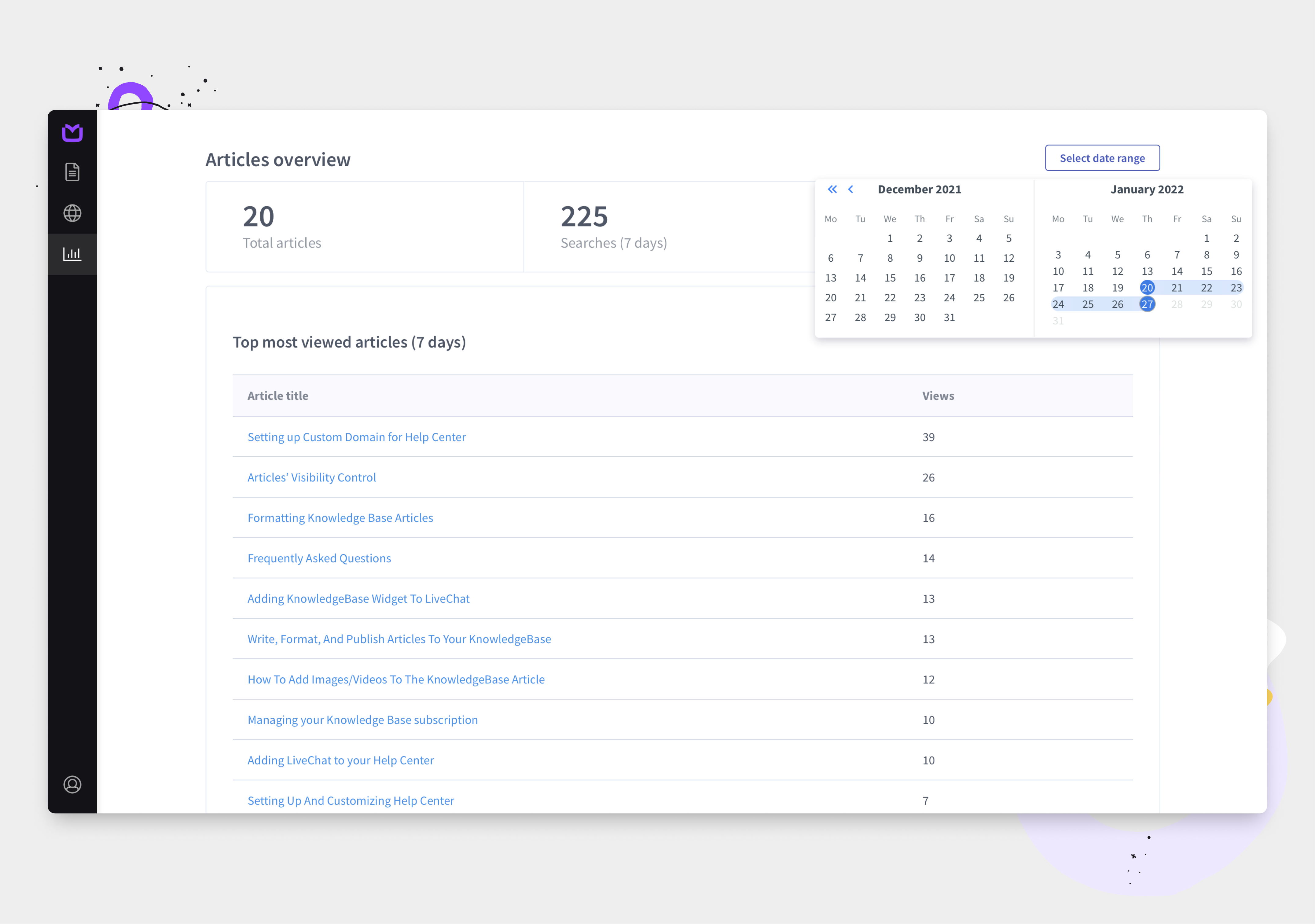Open the Adding KnowledgeBase Widget To LiveChat article

[358, 598]
